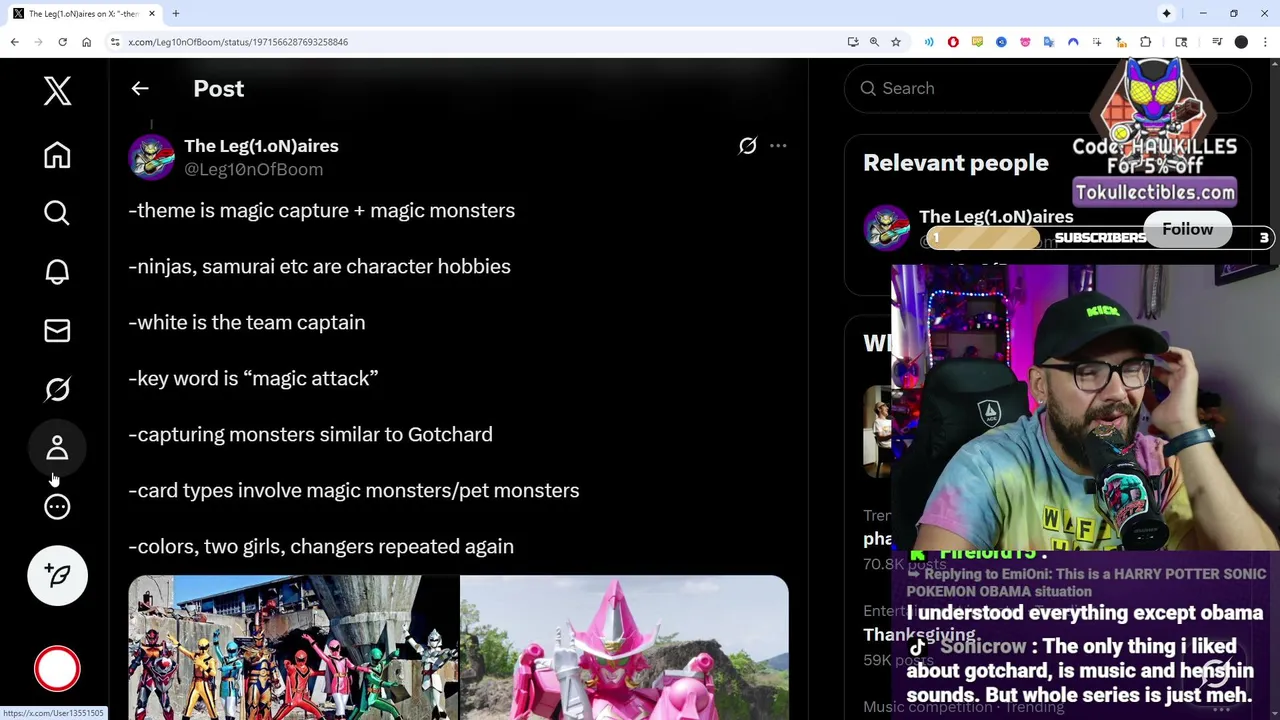Open the X logo home link

(57, 91)
